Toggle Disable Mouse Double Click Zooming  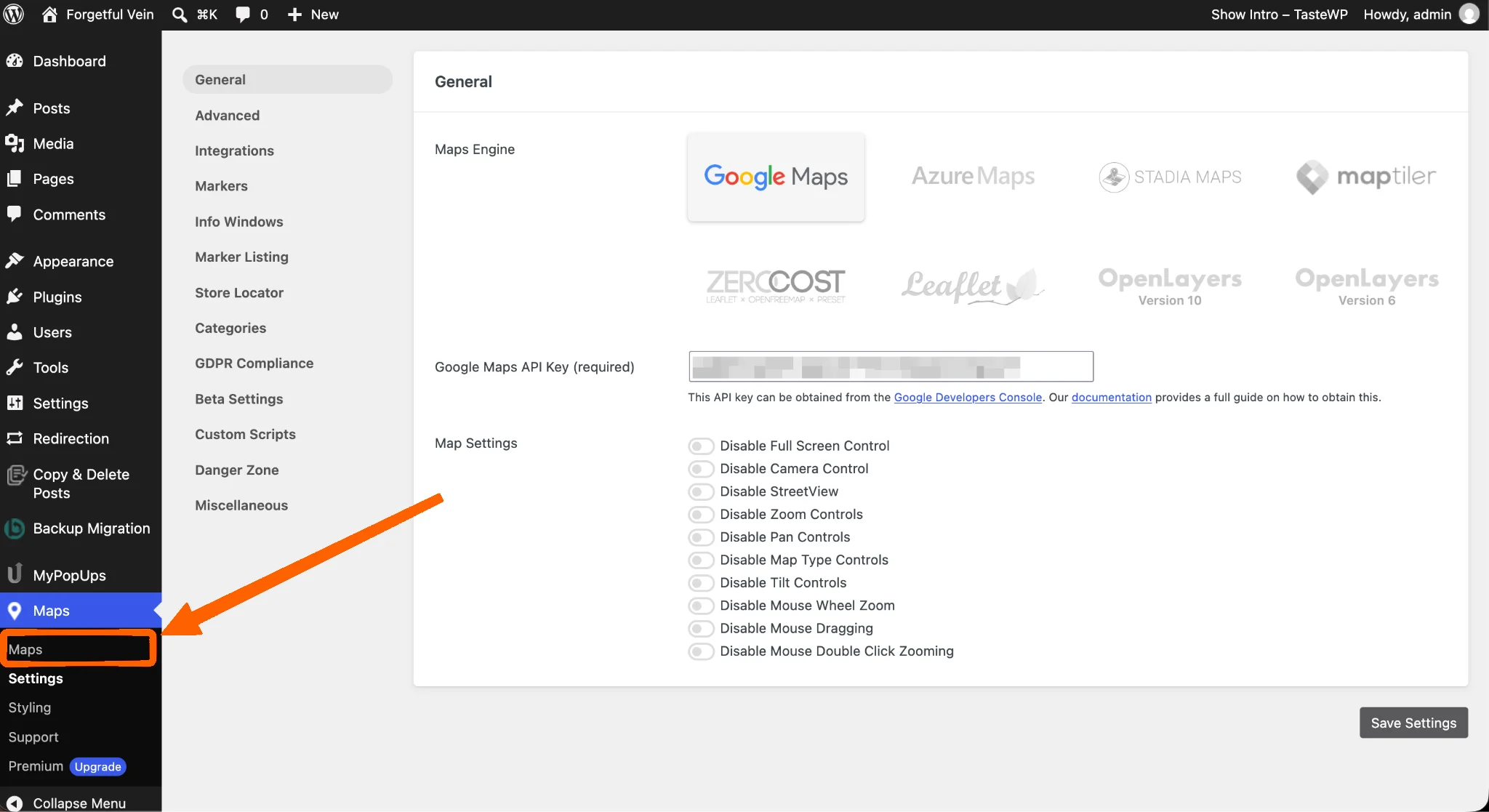[701, 651]
